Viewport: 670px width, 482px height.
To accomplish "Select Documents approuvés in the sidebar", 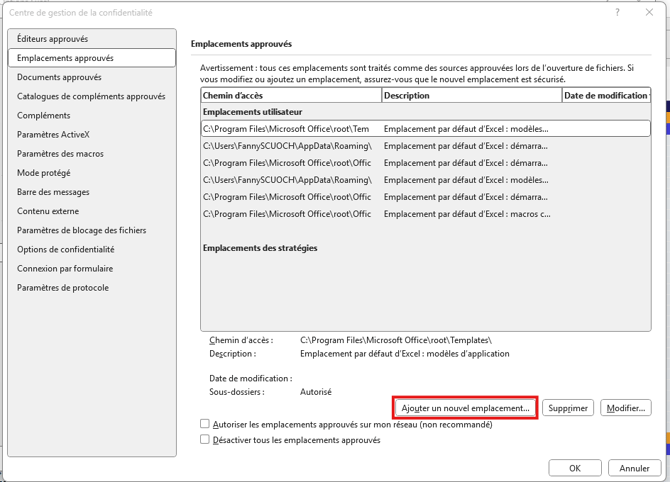I will point(59,77).
